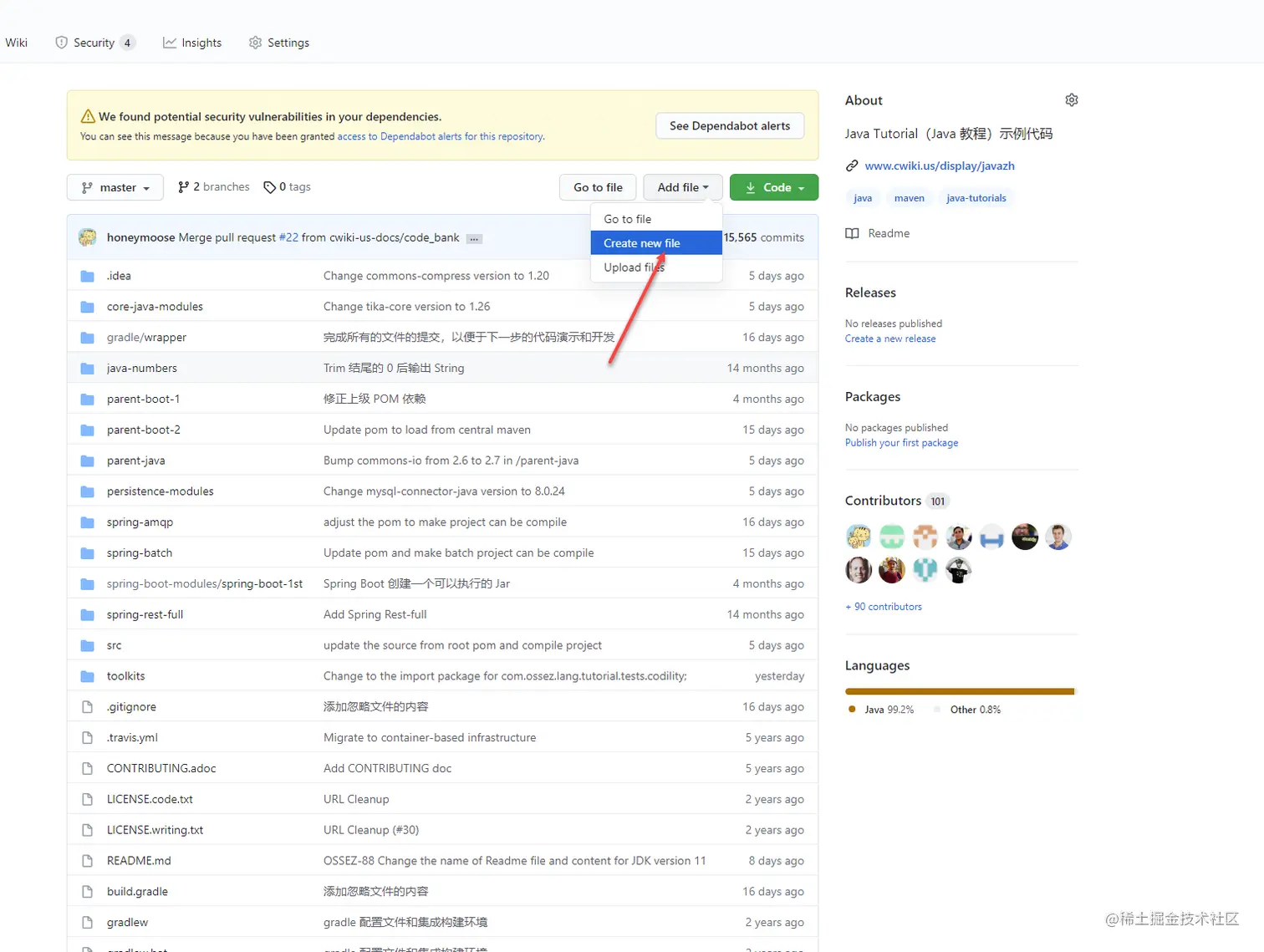This screenshot has height=952, width=1264.
Task: Open repository Settings gear icon
Action: tap(254, 42)
